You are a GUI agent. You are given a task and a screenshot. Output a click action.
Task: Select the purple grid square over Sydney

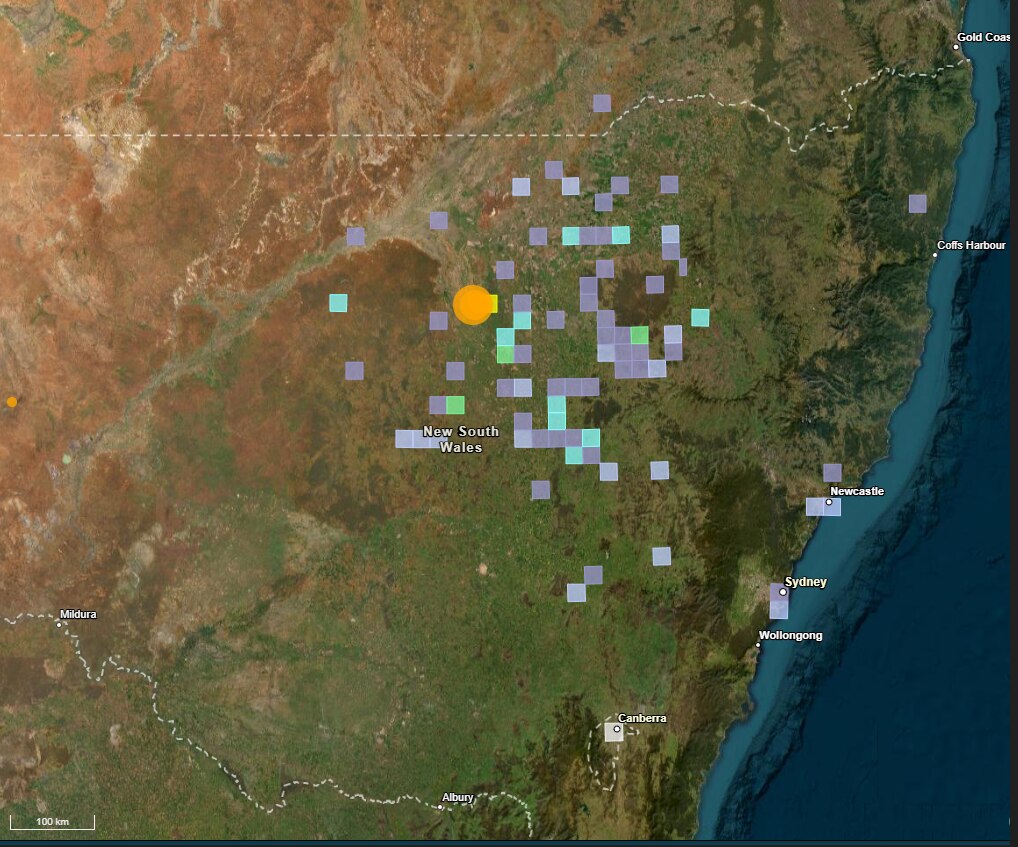778,601
